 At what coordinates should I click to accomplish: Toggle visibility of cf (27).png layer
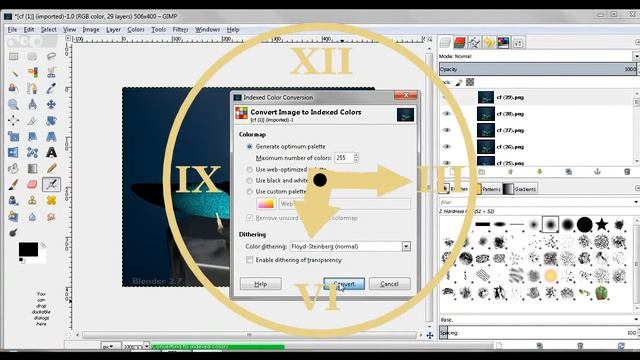coord(447,130)
